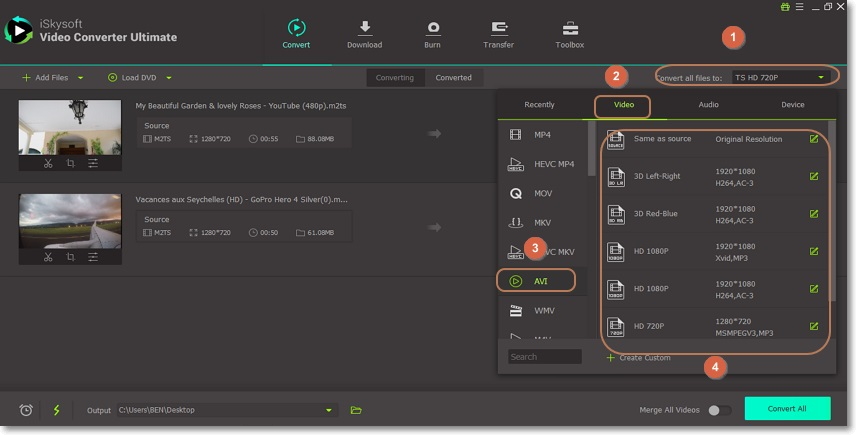This screenshot has height=435, width=856.
Task: Open output folder icon
Action: point(356,410)
